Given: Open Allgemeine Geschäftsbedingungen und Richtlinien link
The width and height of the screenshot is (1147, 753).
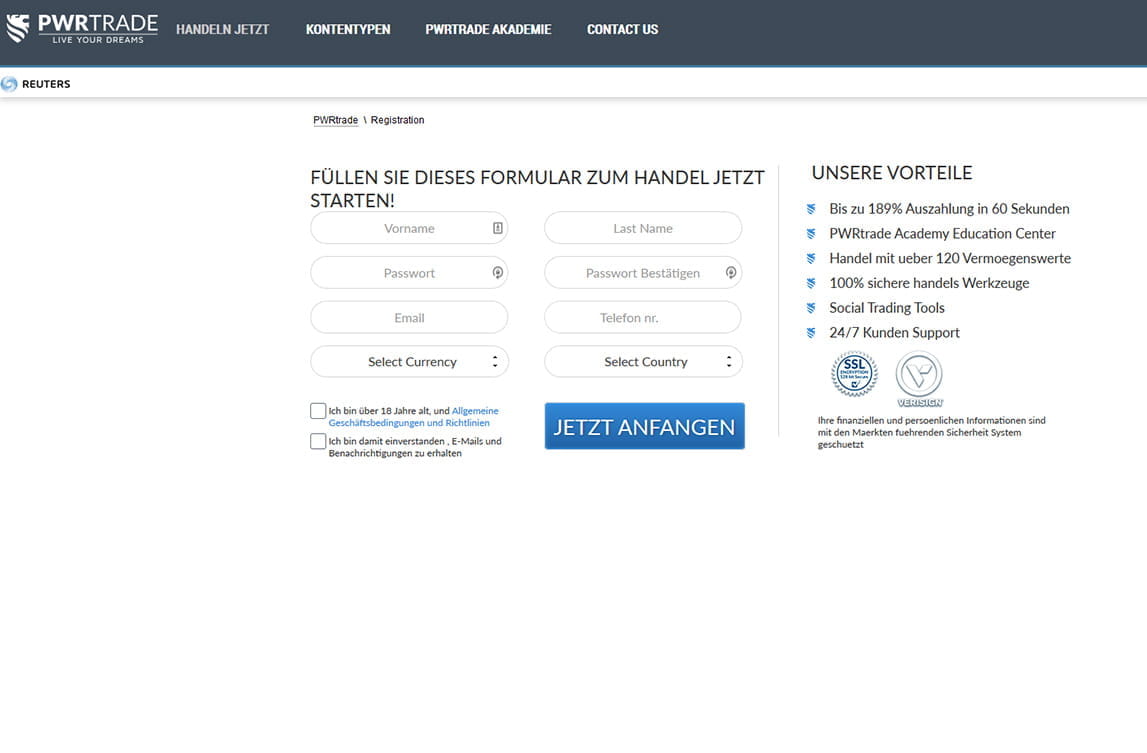Looking at the screenshot, I should coord(413,417).
